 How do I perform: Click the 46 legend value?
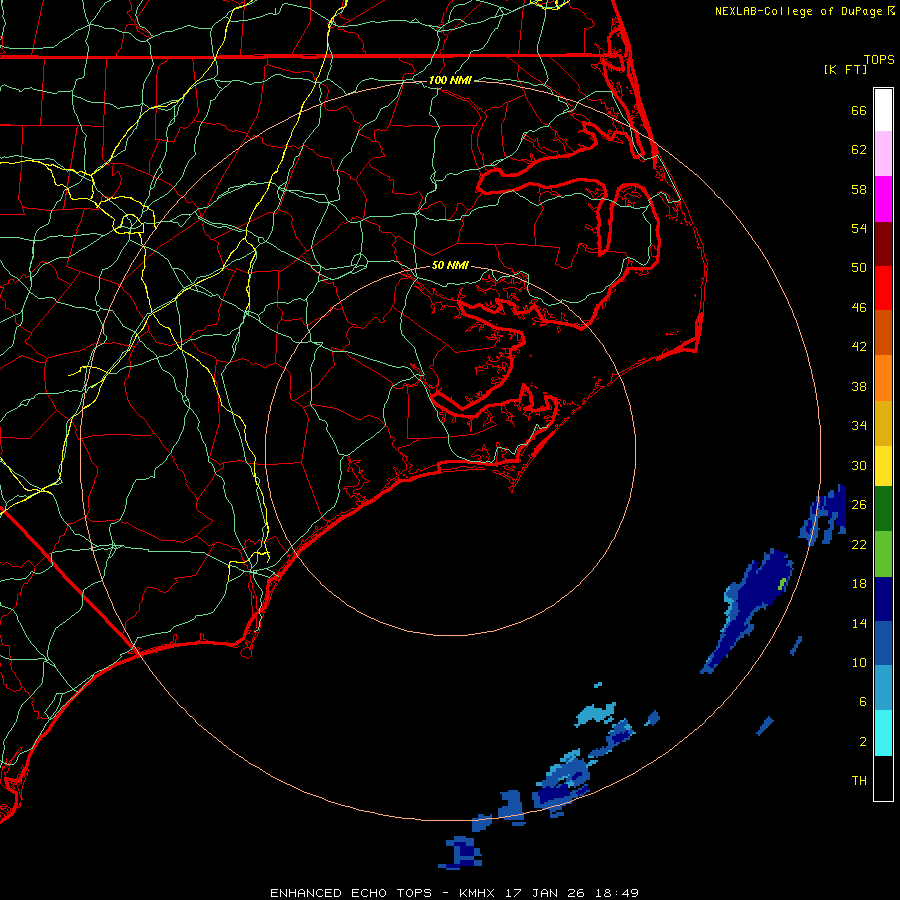[859, 308]
